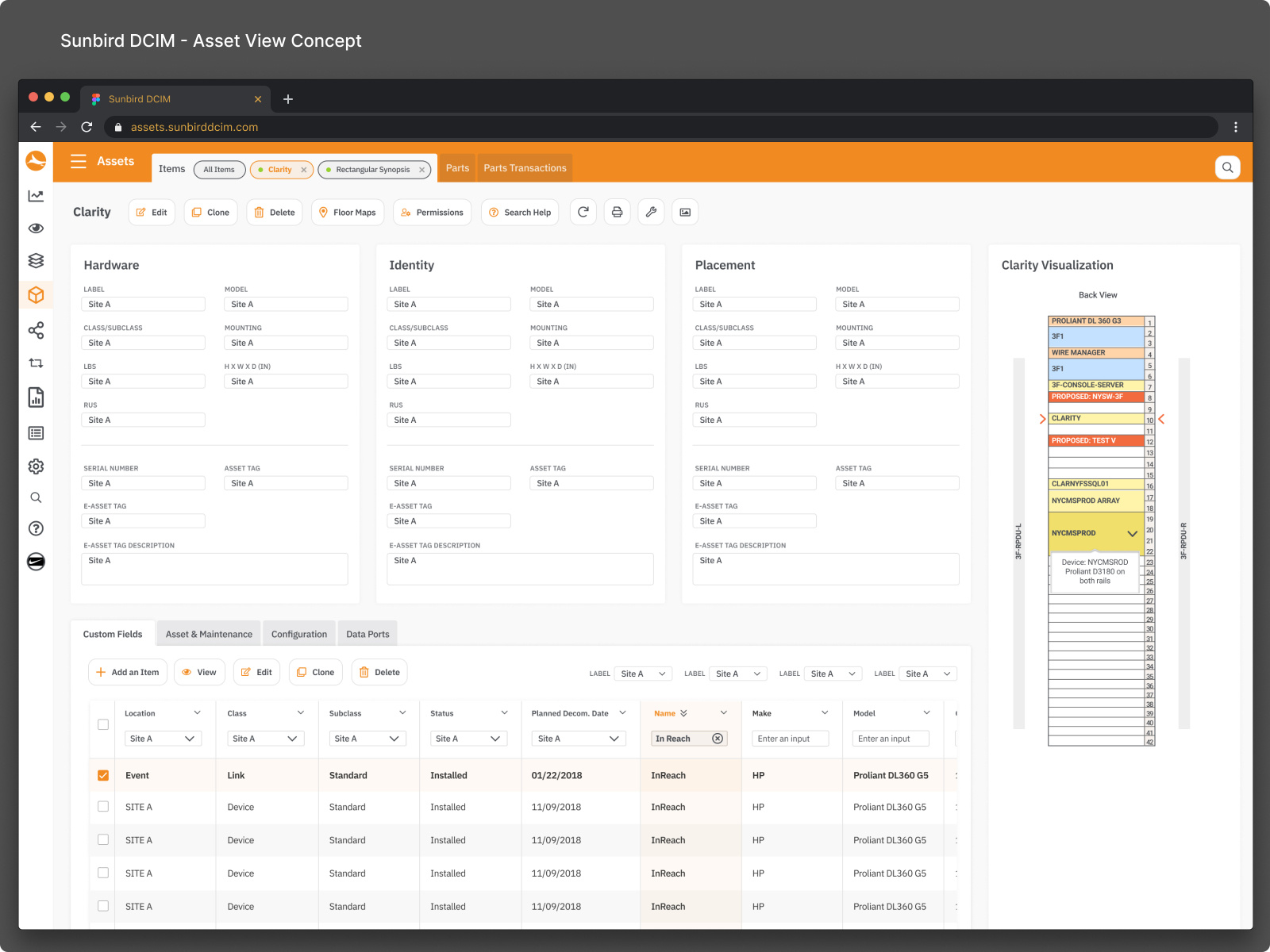Click the print icon in the Clarity toolbar

point(618,212)
